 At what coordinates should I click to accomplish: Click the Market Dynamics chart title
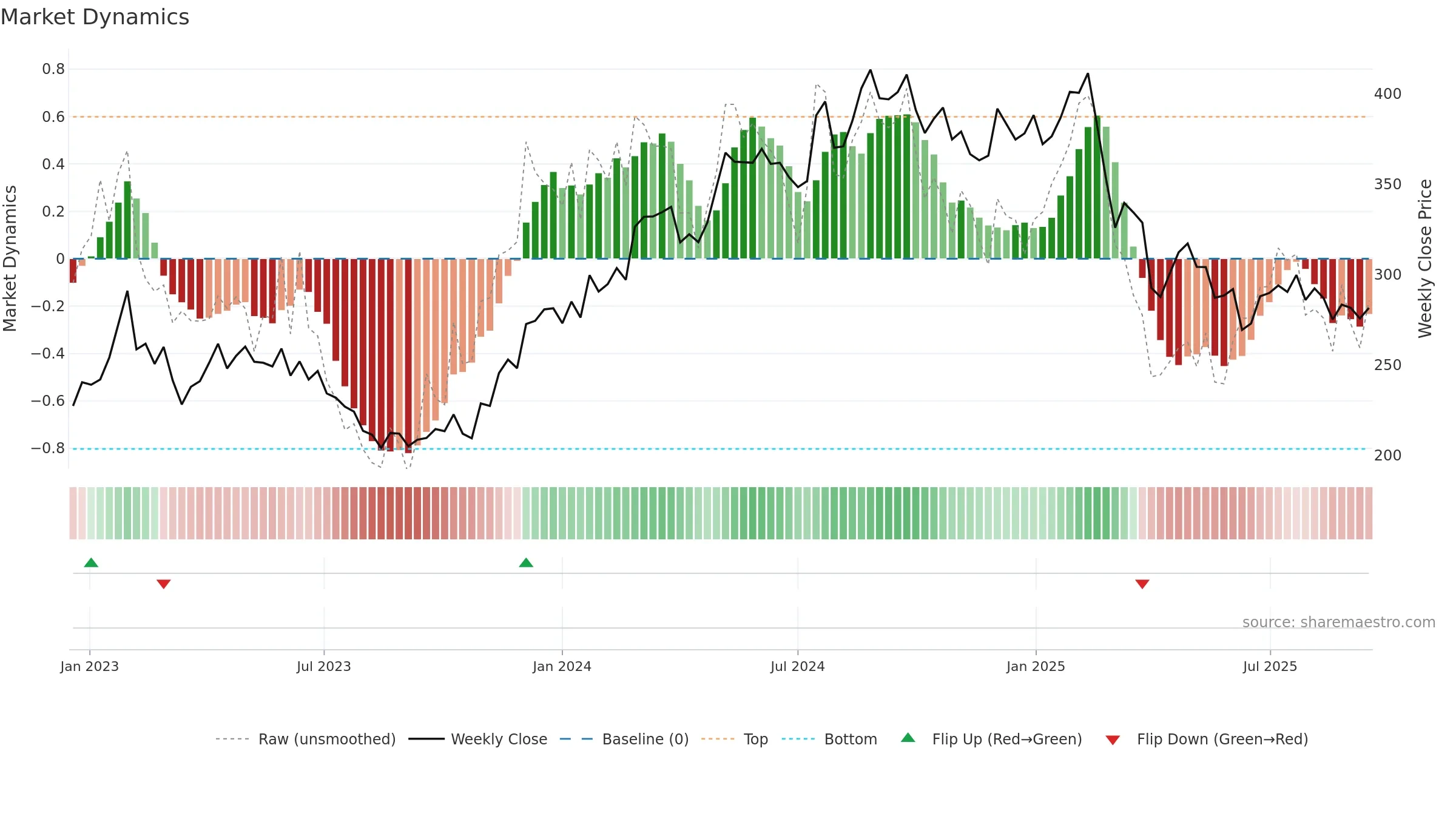click(95, 17)
